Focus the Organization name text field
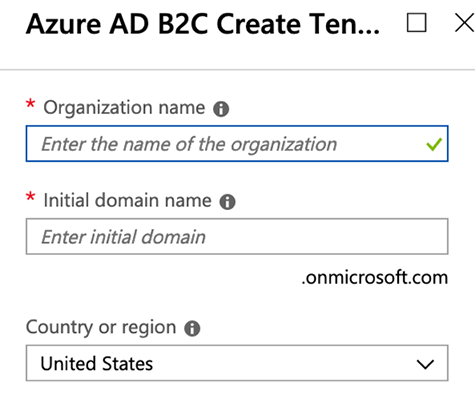This screenshot has height=411, width=475. [237, 144]
